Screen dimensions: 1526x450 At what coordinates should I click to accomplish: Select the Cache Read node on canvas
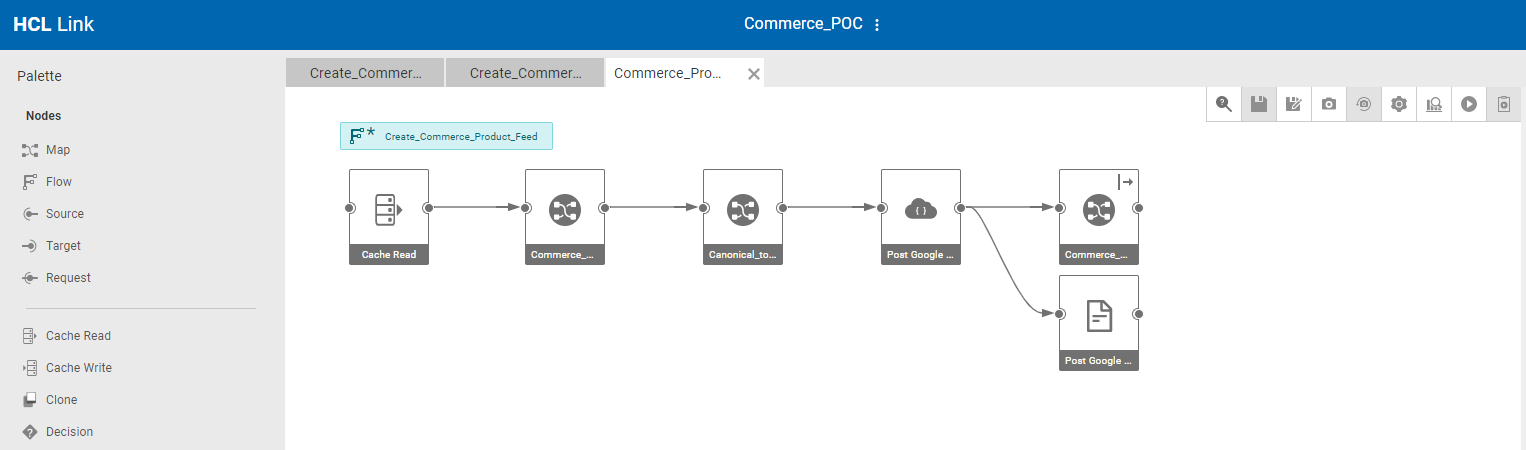click(389, 217)
